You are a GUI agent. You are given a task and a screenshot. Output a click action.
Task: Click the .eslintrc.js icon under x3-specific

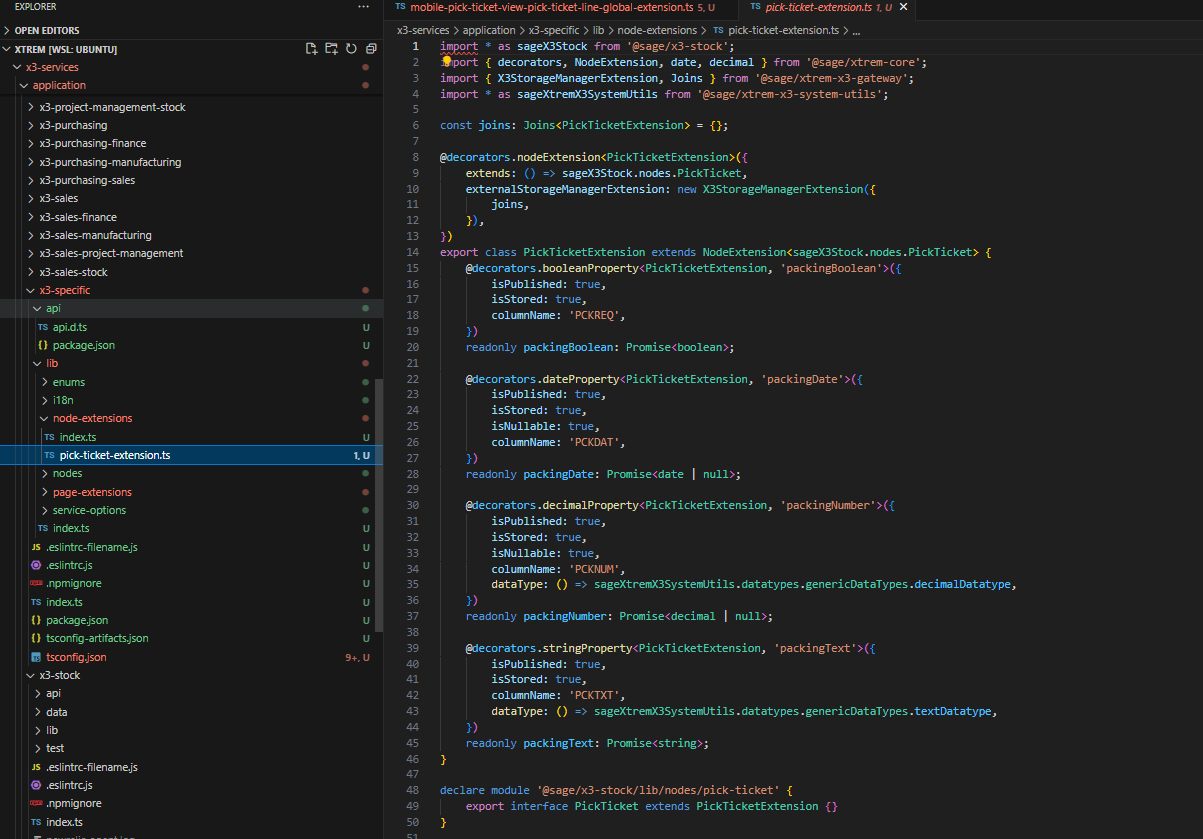pyautogui.click(x=36, y=565)
